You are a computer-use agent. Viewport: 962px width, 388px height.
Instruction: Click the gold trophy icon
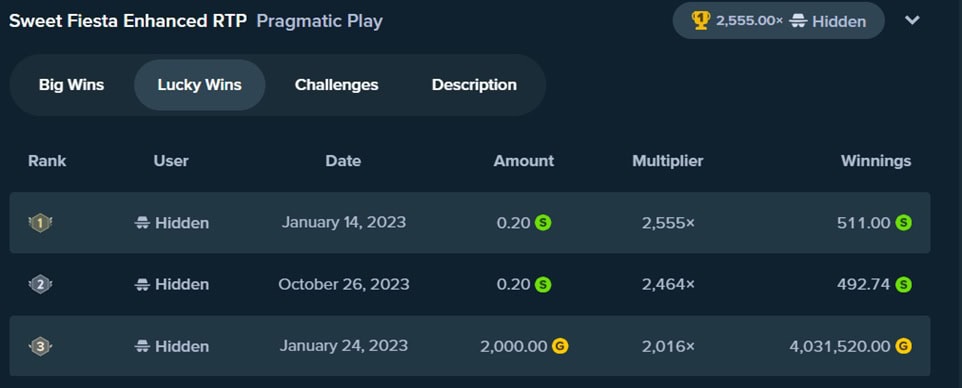701,21
